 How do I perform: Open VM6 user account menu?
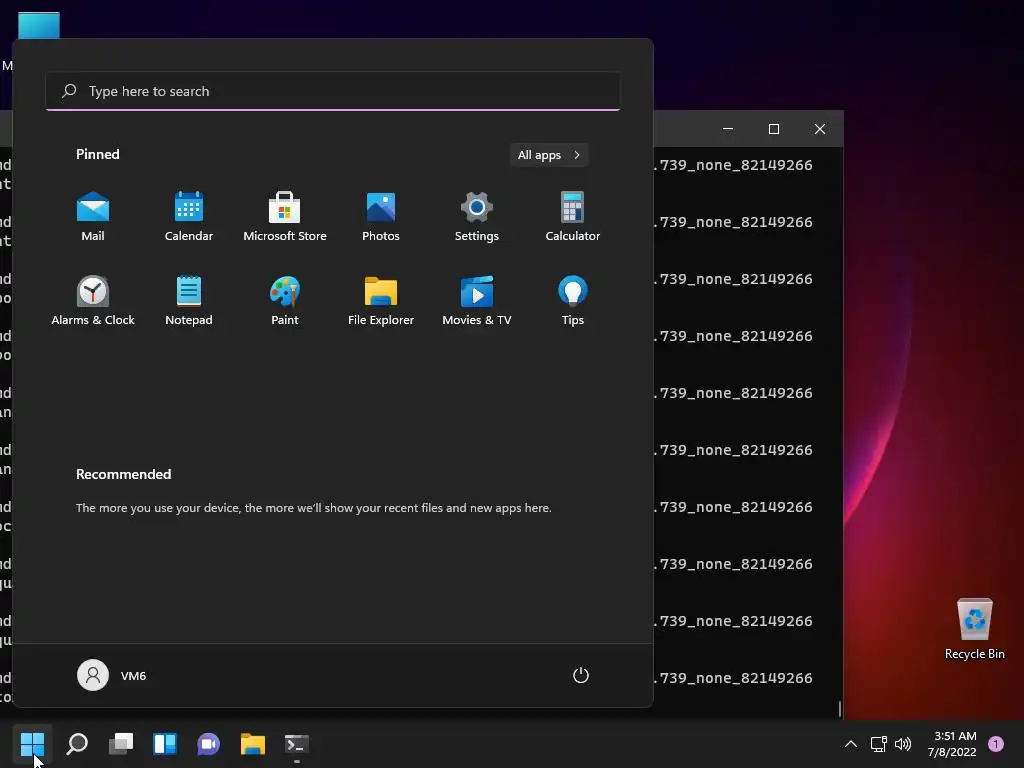[x=112, y=675]
